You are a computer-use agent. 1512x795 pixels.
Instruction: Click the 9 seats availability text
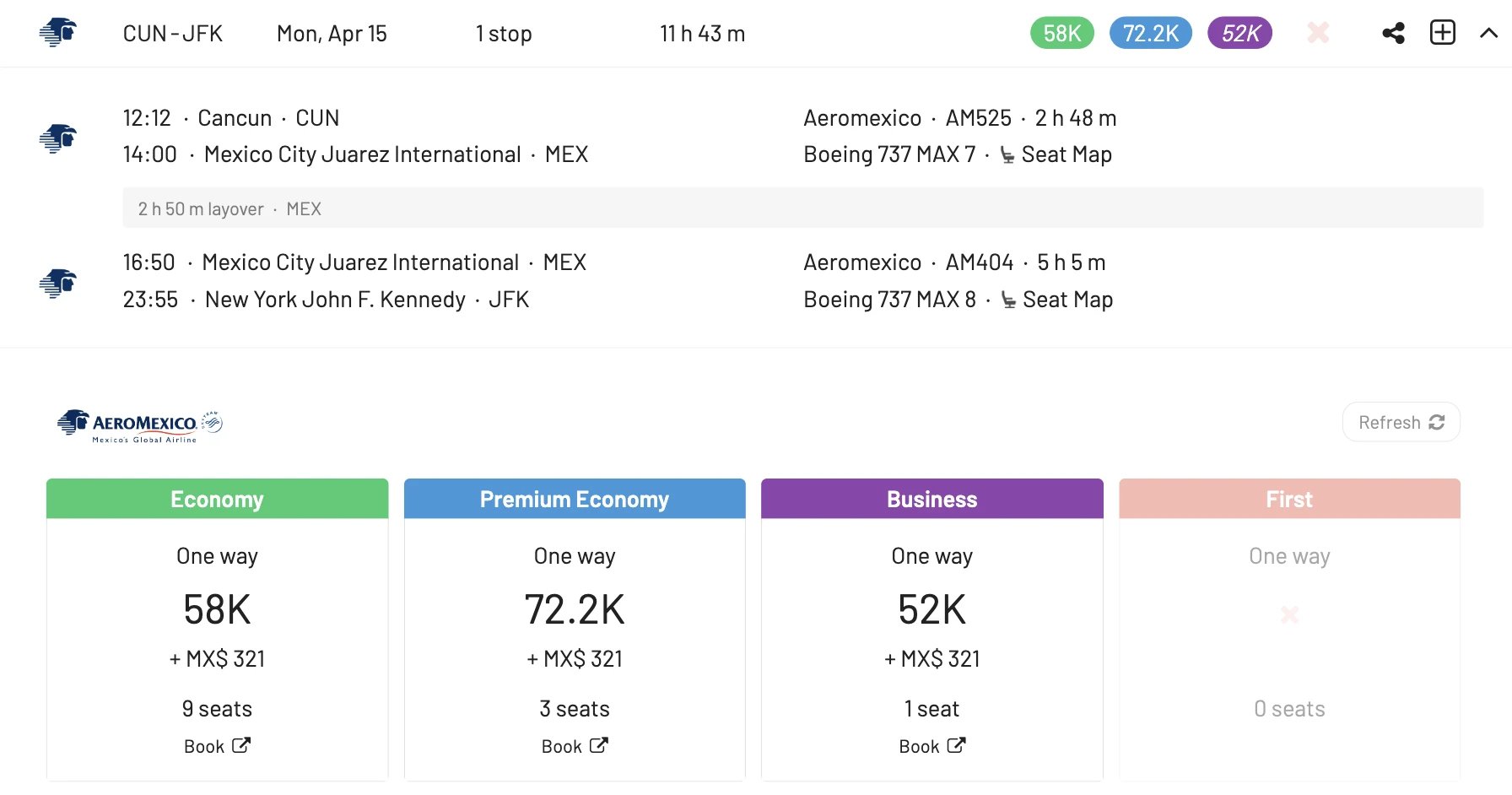click(217, 709)
